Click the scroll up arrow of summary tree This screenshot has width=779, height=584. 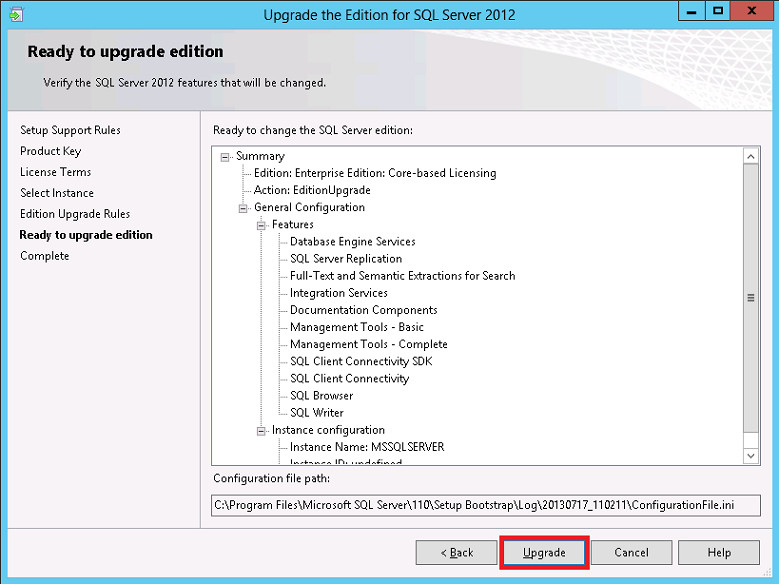coord(751,157)
